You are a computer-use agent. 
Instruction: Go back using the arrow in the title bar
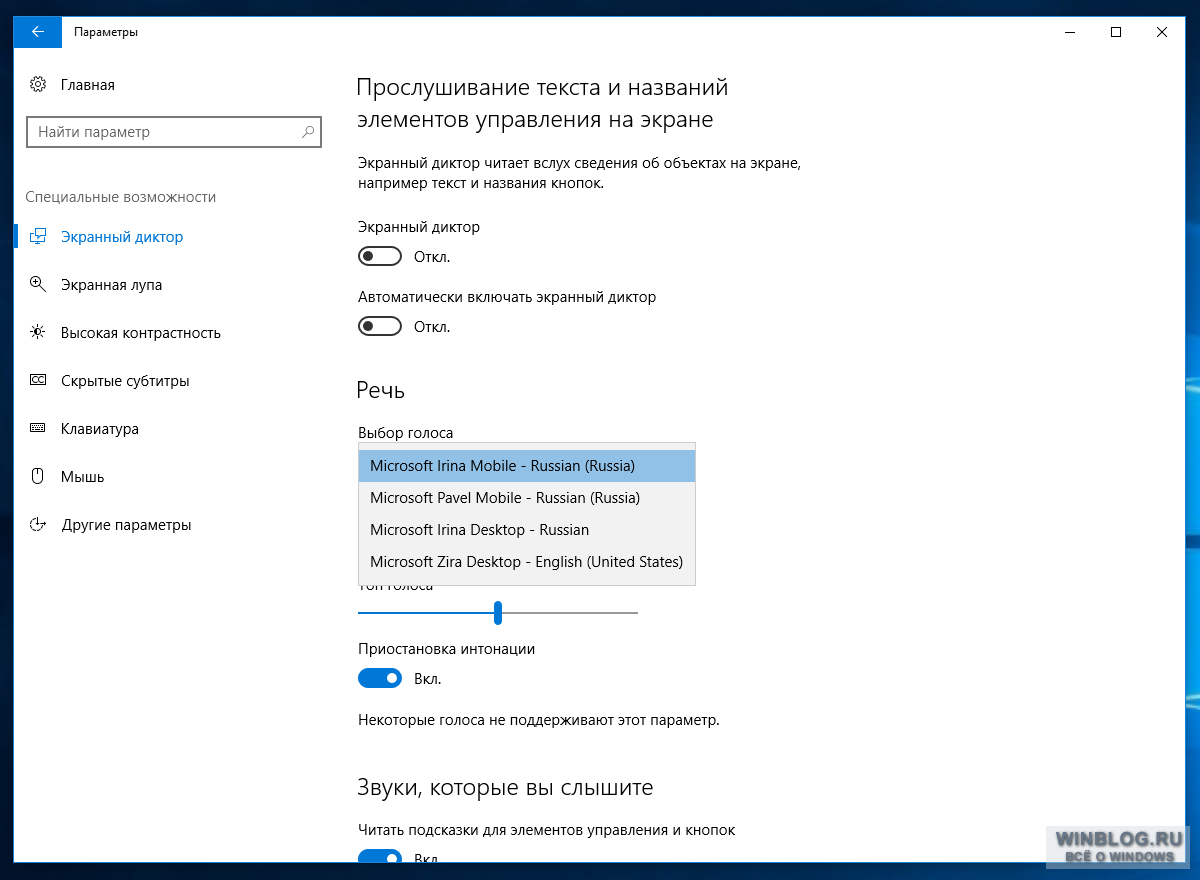coord(38,32)
